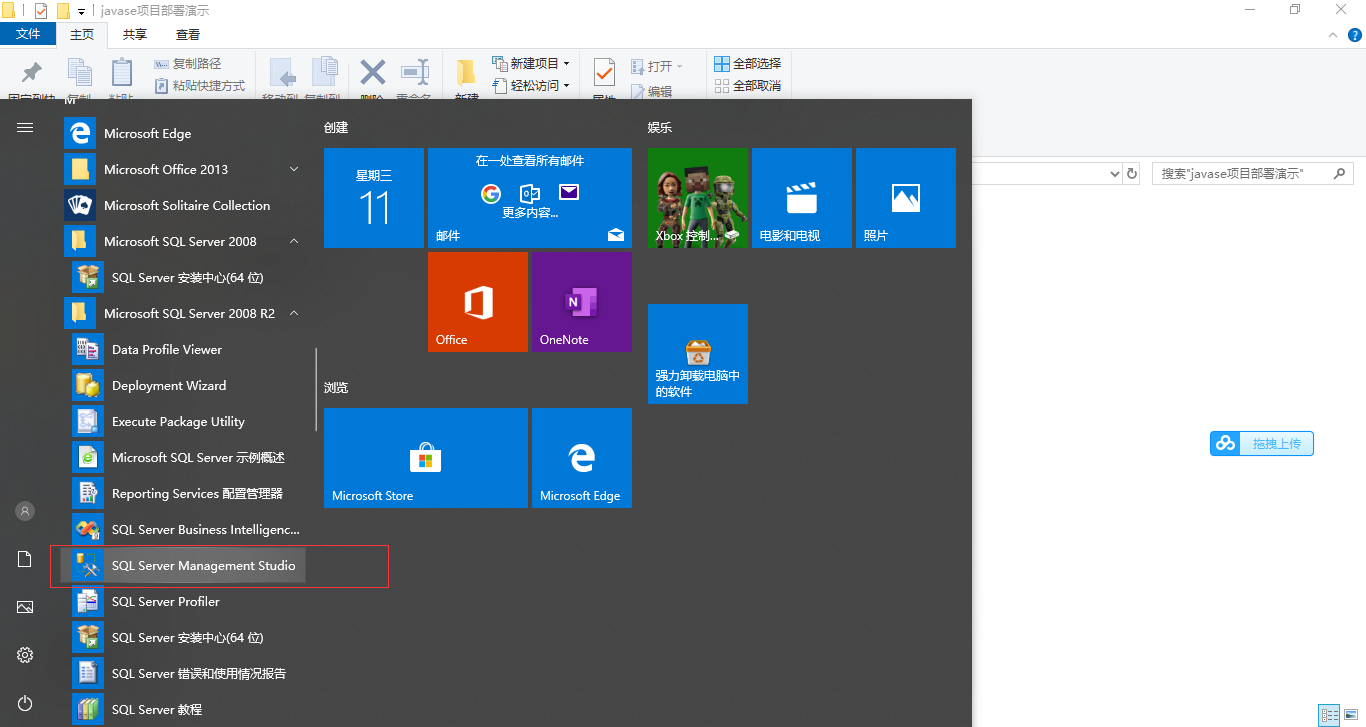Click 全部选择 in the ribbon
Screen dimensions: 1366x727
click(747, 63)
